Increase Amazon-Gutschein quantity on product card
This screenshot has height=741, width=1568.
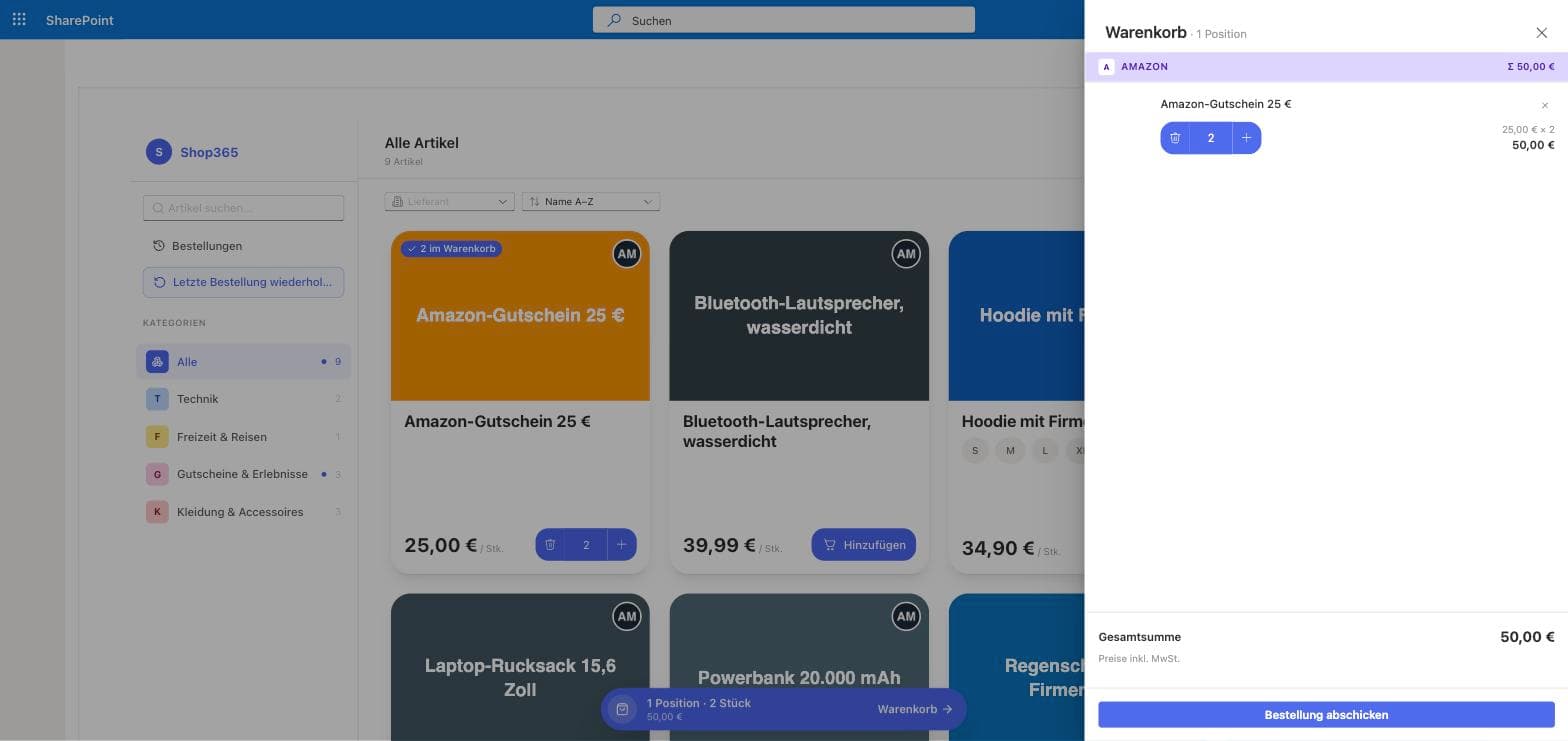click(621, 545)
